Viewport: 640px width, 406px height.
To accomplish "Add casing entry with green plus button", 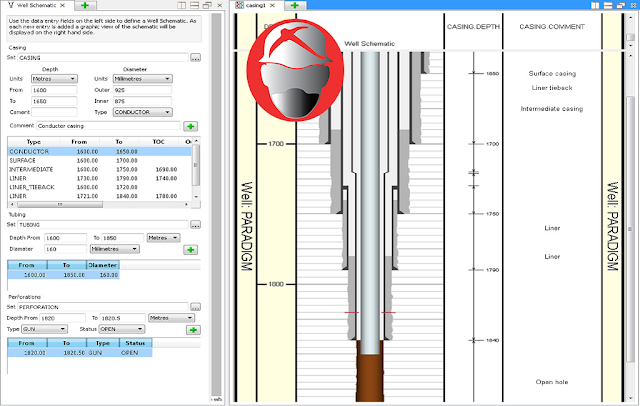I will (191, 126).
